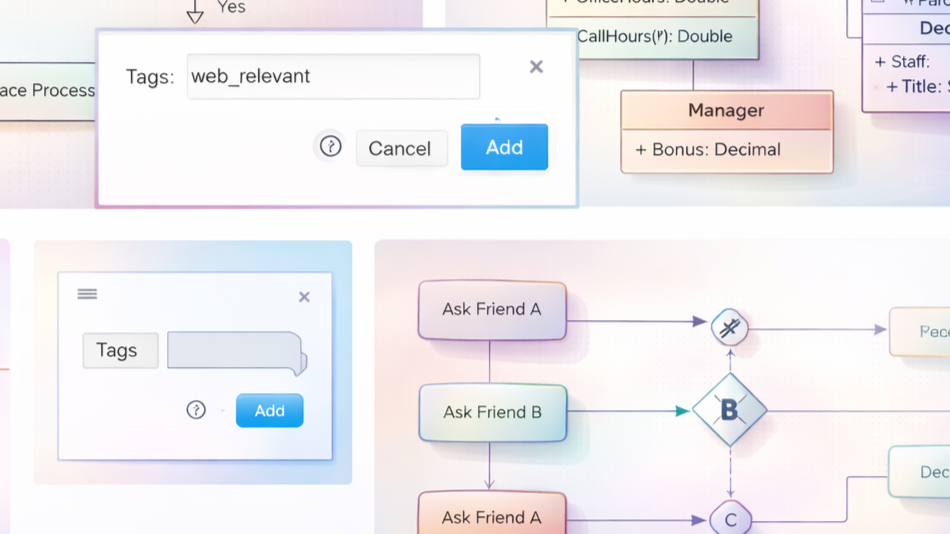The width and height of the screenshot is (950, 534).
Task: Close the small Tags dialog
Action: [x=304, y=297]
